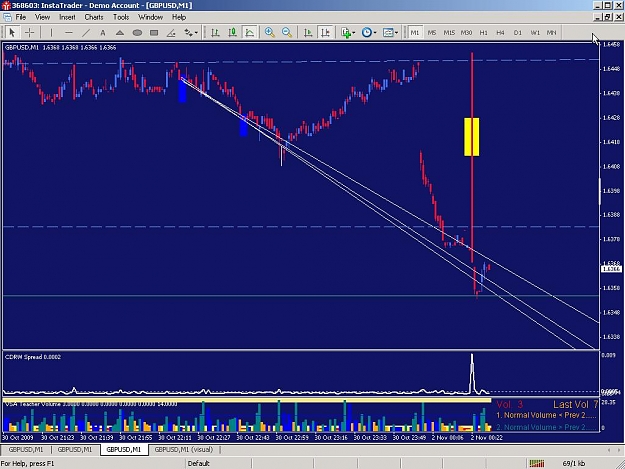
Task: Open the Tools menu
Action: [121, 17]
